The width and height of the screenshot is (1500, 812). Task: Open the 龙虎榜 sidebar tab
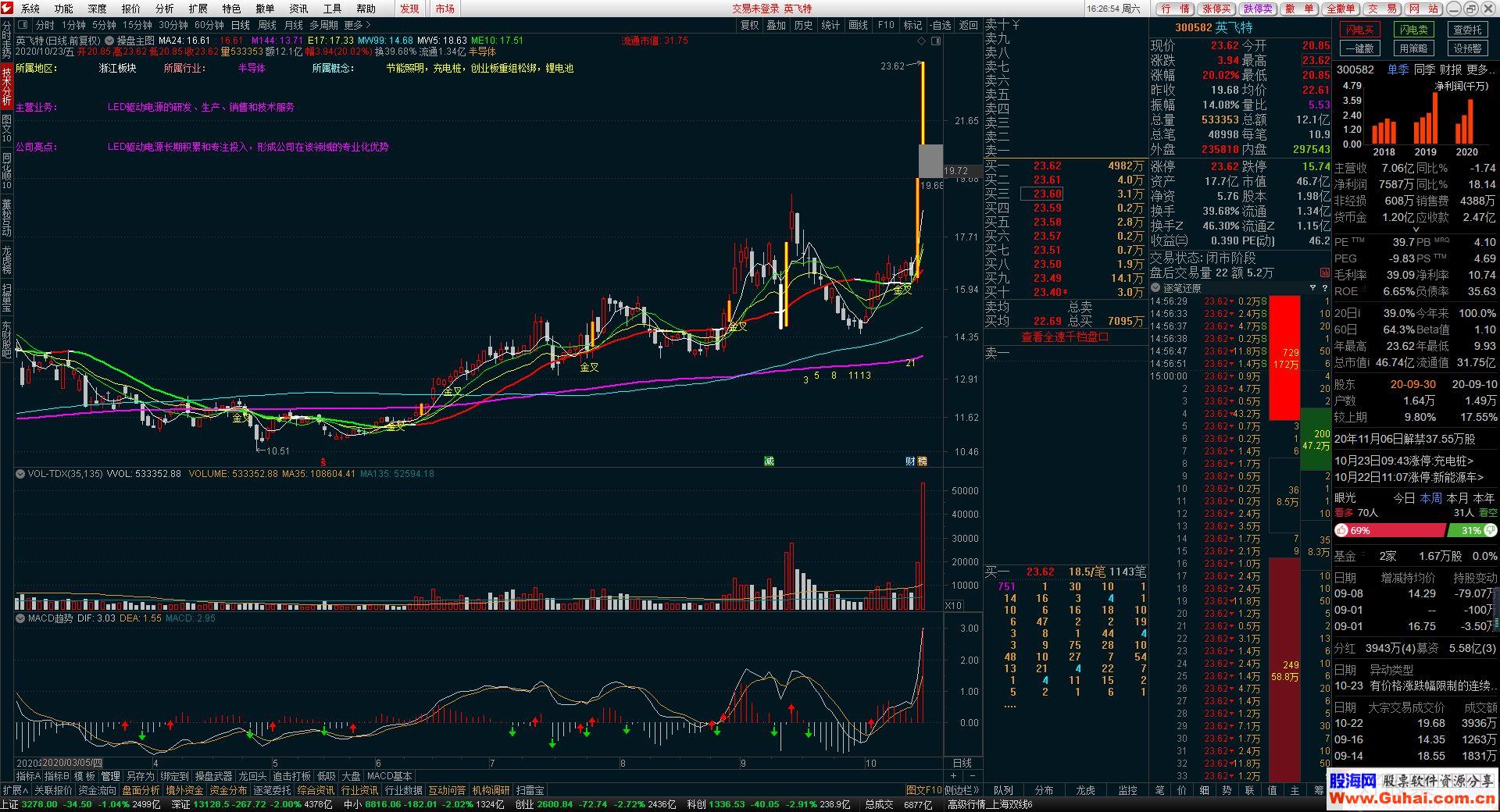click(x=6, y=260)
